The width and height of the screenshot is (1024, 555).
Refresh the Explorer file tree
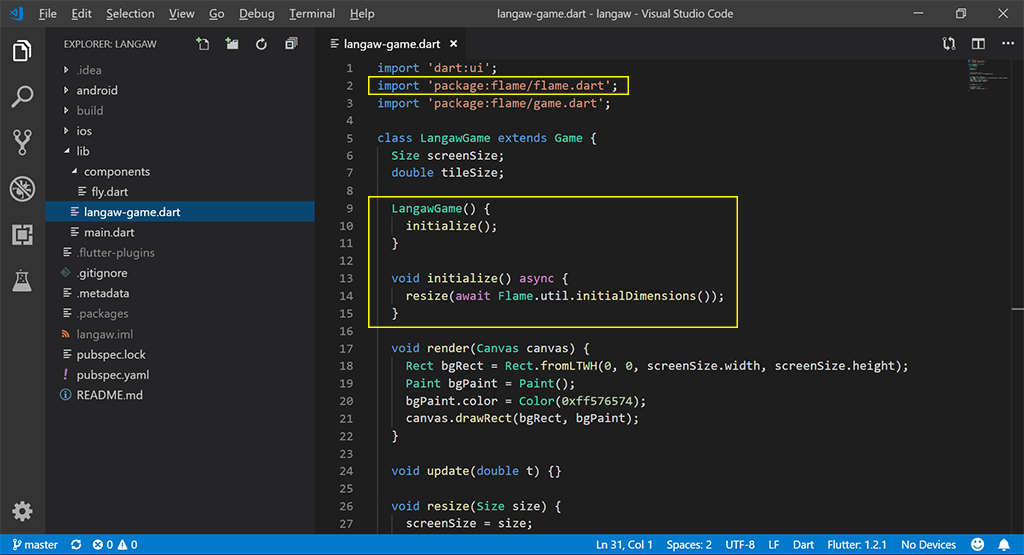(x=261, y=44)
